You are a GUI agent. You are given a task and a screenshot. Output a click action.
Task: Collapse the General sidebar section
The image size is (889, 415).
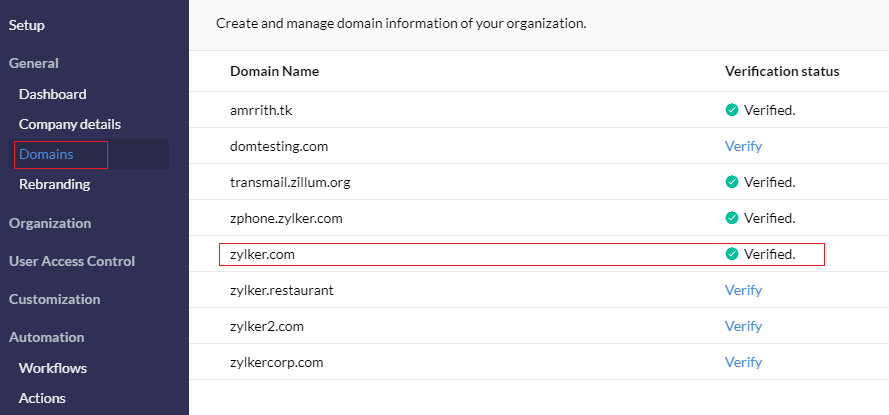[34, 63]
